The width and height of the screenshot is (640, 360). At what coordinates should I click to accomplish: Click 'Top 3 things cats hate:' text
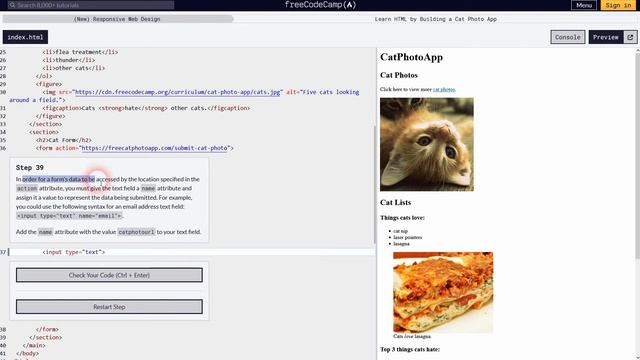pyautogui.click(x=410, y=349)
